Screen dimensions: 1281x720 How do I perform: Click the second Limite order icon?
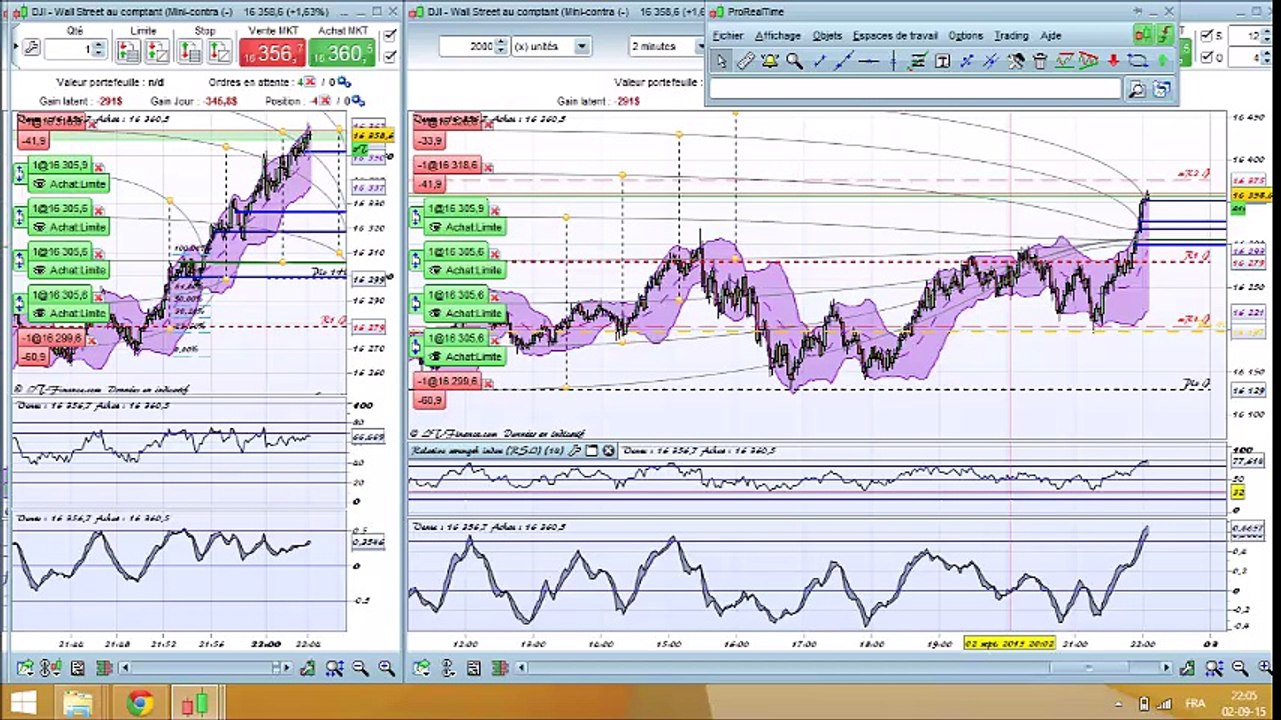coord(157,51)
